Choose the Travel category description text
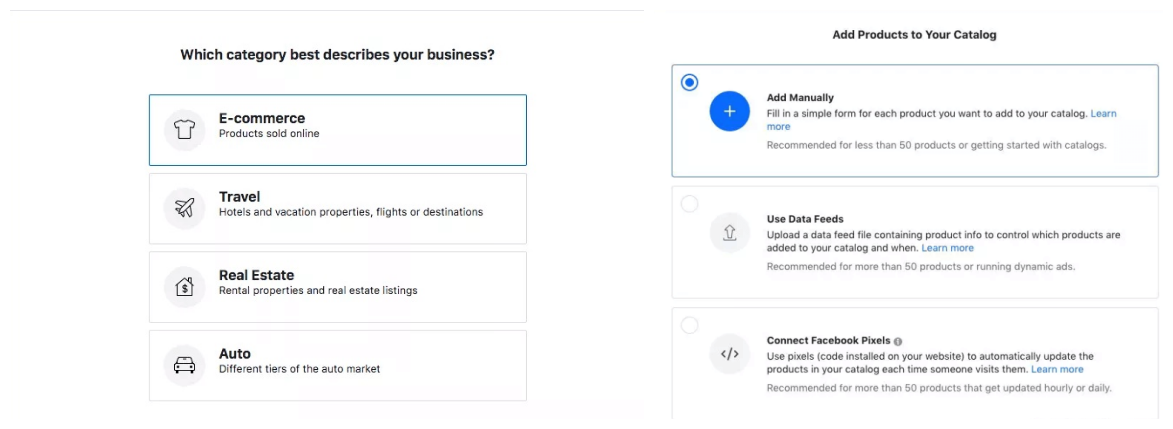 (350, 212)
